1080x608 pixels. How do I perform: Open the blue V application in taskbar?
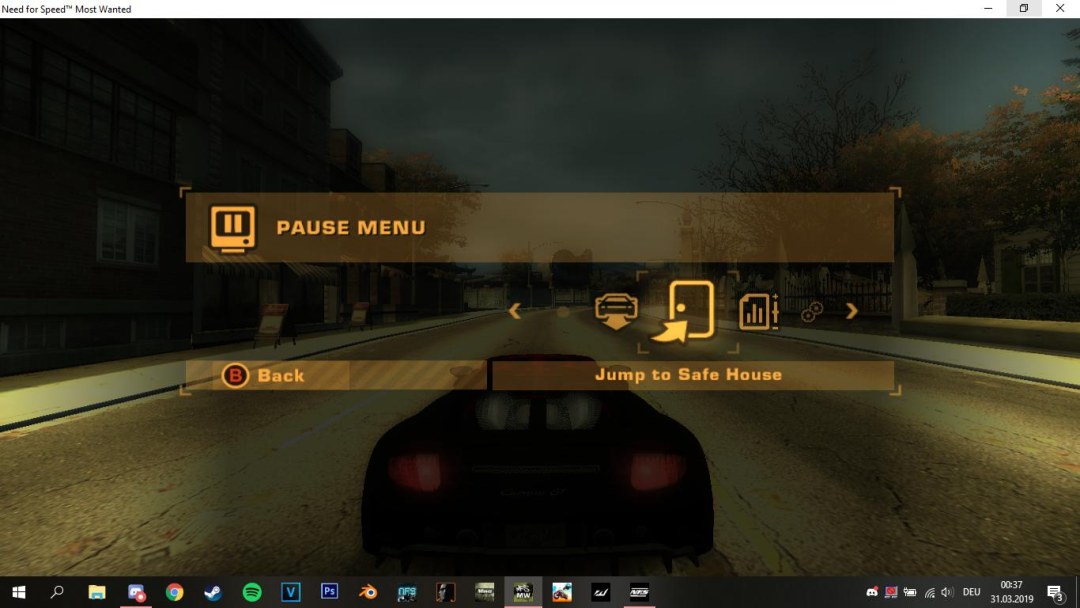coord(291,592)
